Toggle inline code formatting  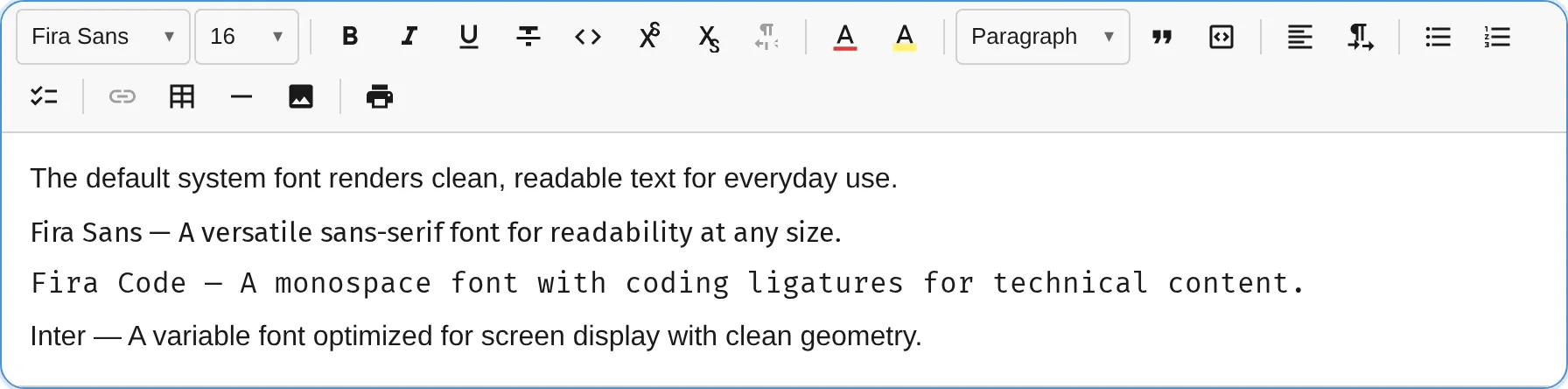coord(588,37)
